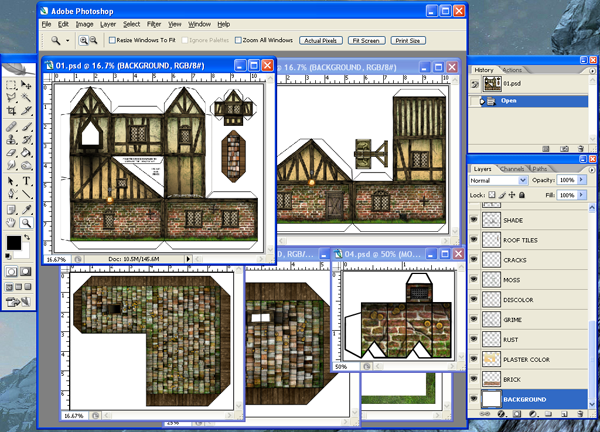Select the Paint Bucket tool
The height and width of the screenshot is (432, 600).
tap(26, 152)
